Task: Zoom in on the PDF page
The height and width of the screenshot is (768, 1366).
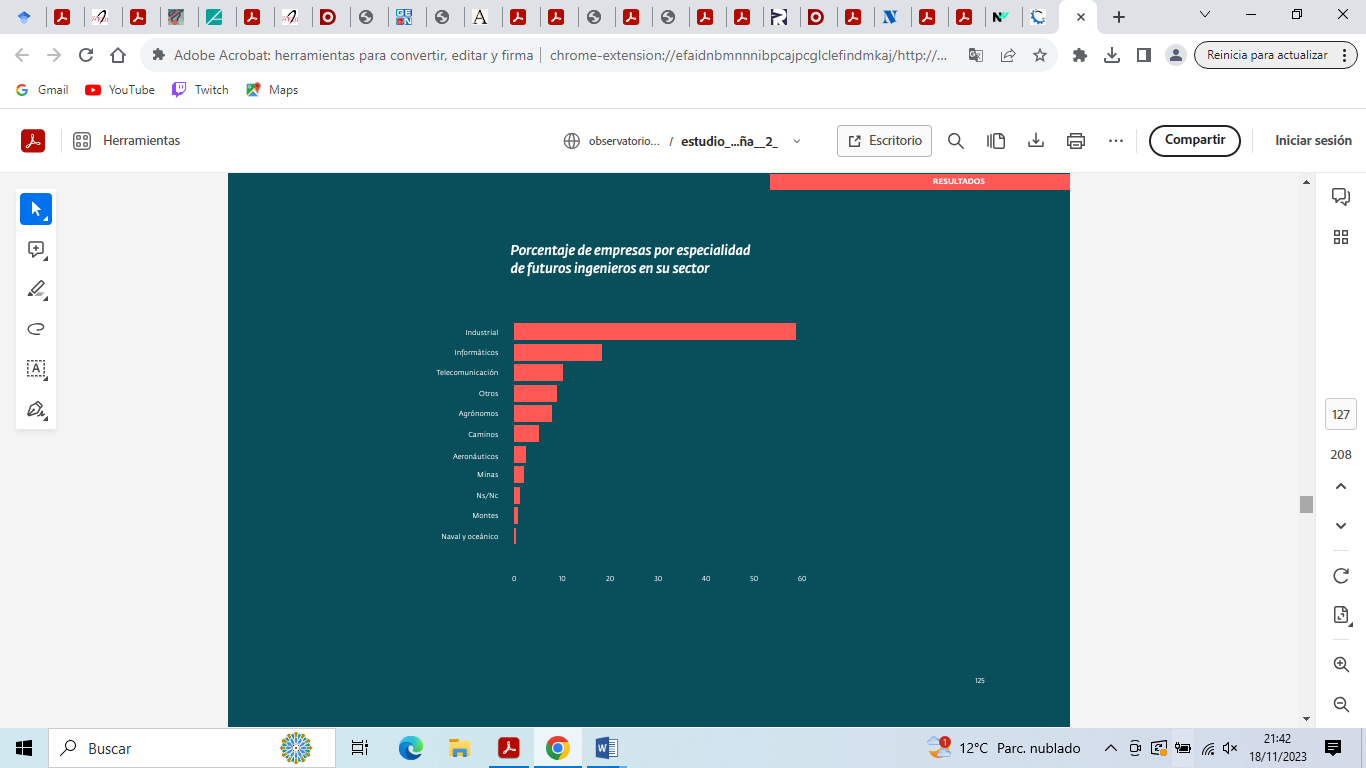Action: click(x=1341, y=664)
